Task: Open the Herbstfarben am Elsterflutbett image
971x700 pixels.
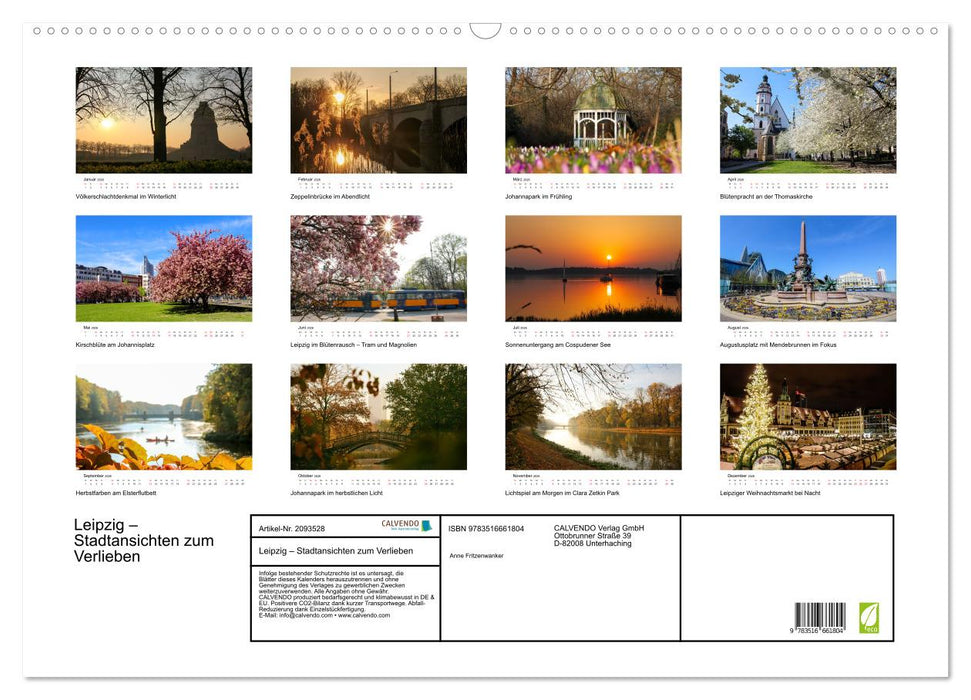Action: (x=164, y=416)
